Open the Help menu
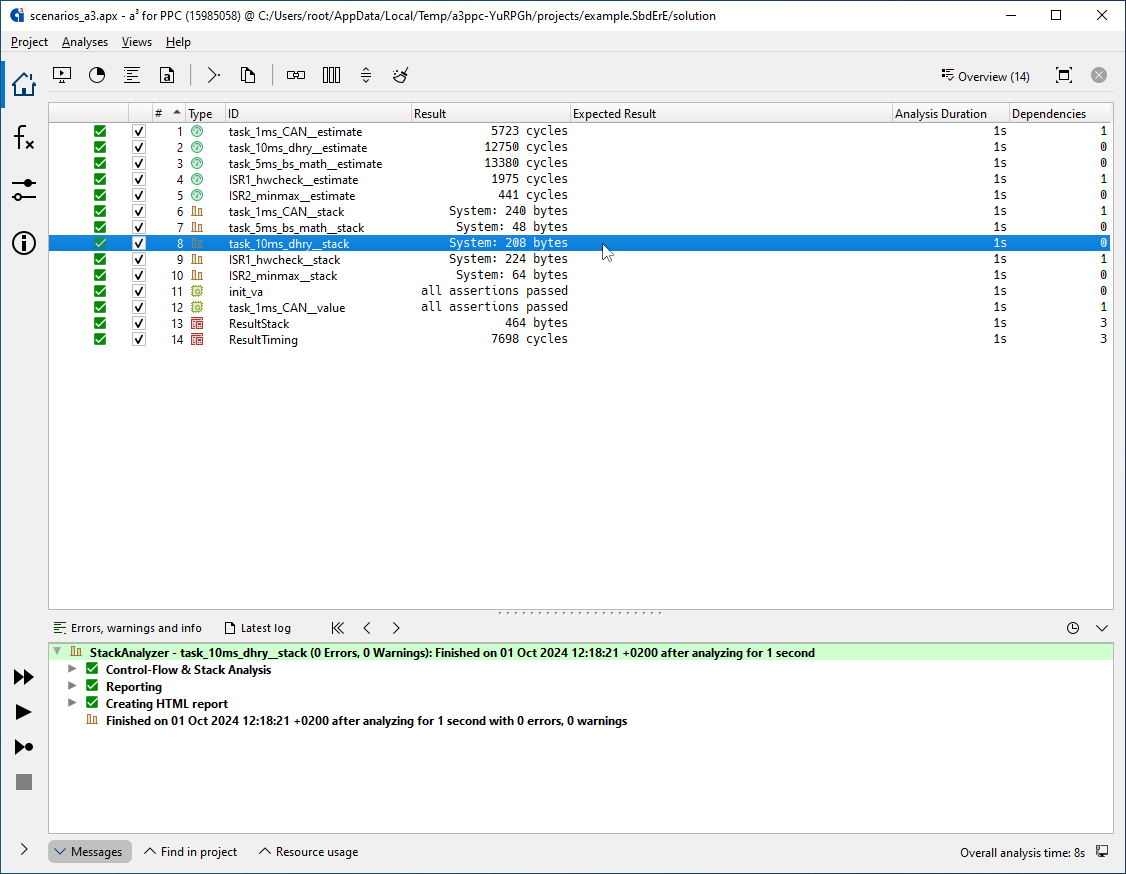The width and height of the screenshot is (1126, 874). click(x=178, y=42)
